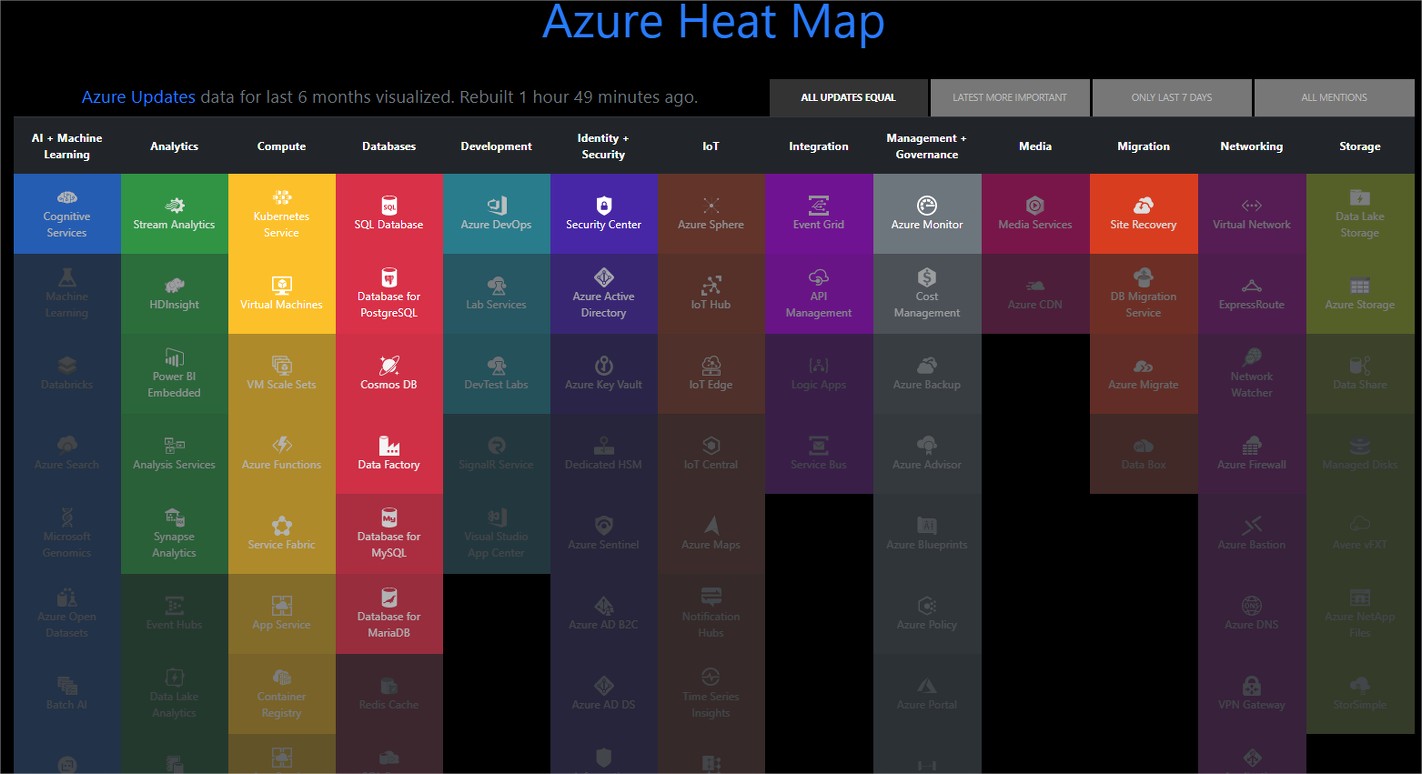Click the Networking column header
Image resolution: width=1422 pixels, height=774 pixels.
(x=1251, y=146)
